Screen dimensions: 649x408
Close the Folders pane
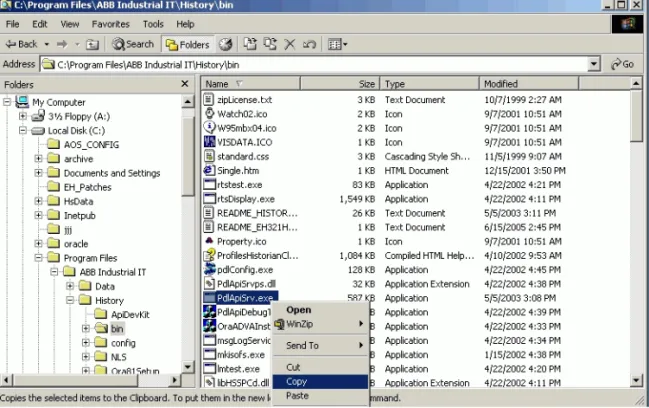tap(185, 84)
